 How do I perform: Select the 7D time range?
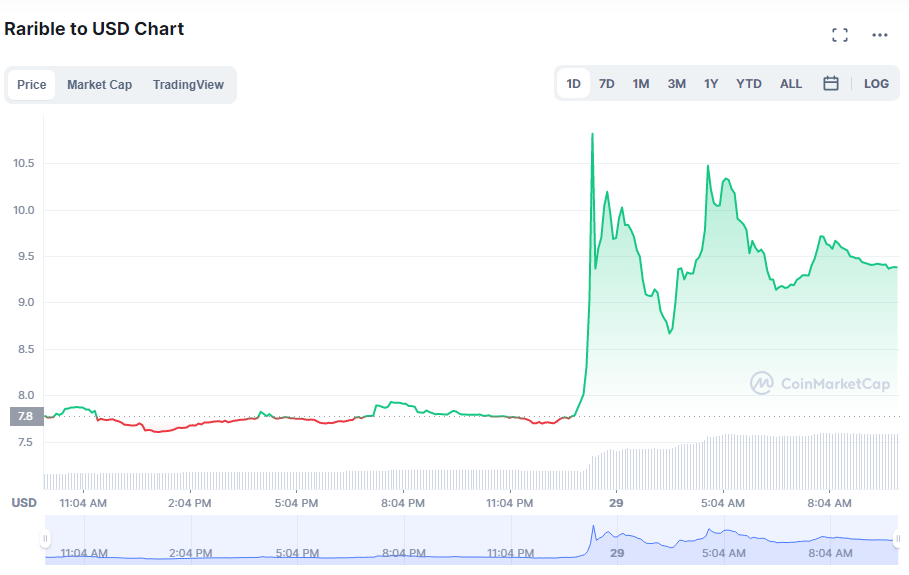pos(606,83)
